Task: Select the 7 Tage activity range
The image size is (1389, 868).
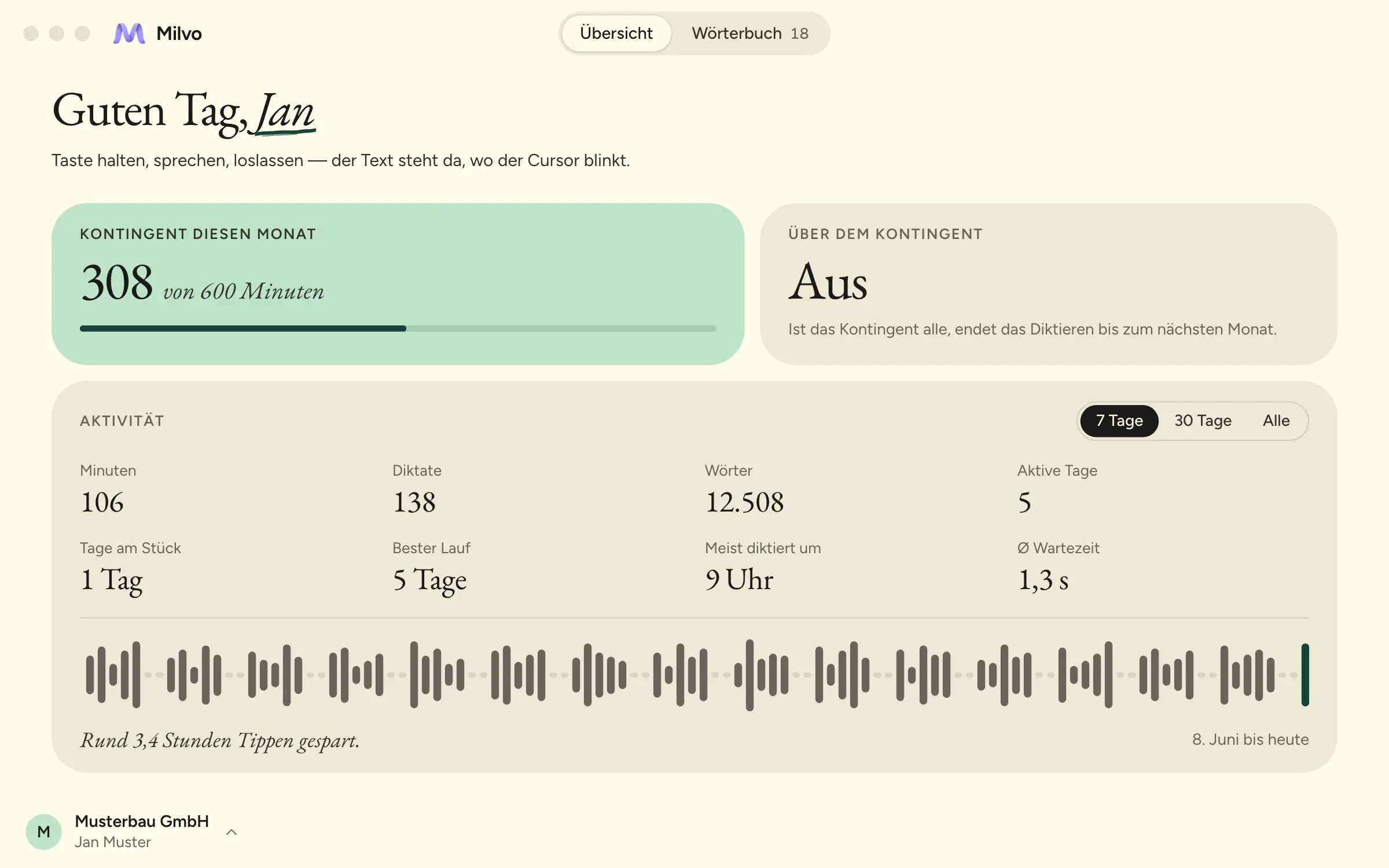Action: [1119, 421]
